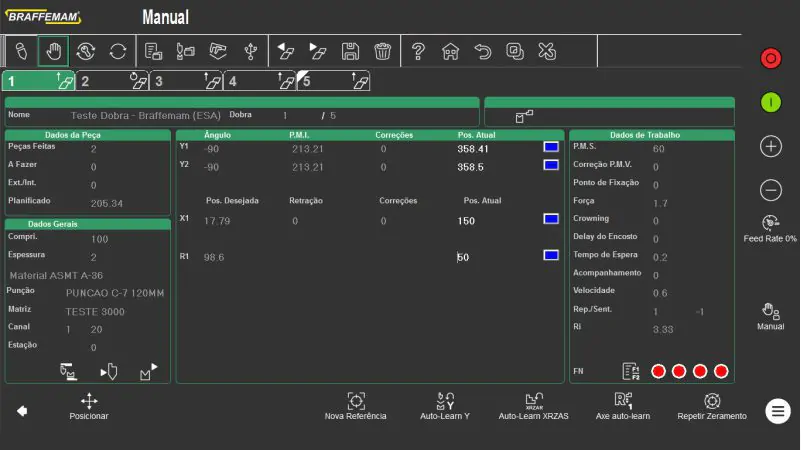The width and height of the screenshot is (801, 450).
Task: Select bend step tab 1
Action: tap(39, 81)
